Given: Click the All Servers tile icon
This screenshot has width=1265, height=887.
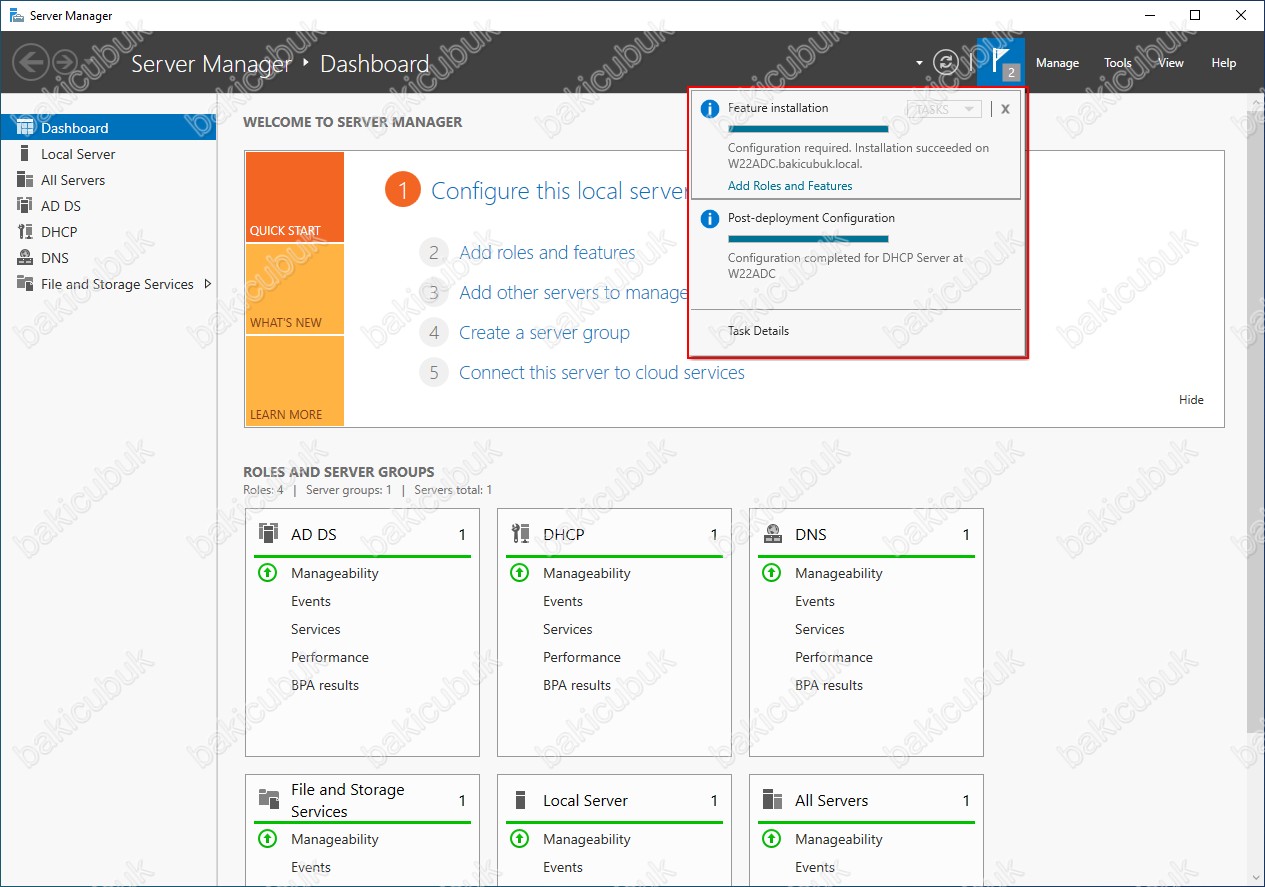Looking at the screenshot, I should [772, 799].
